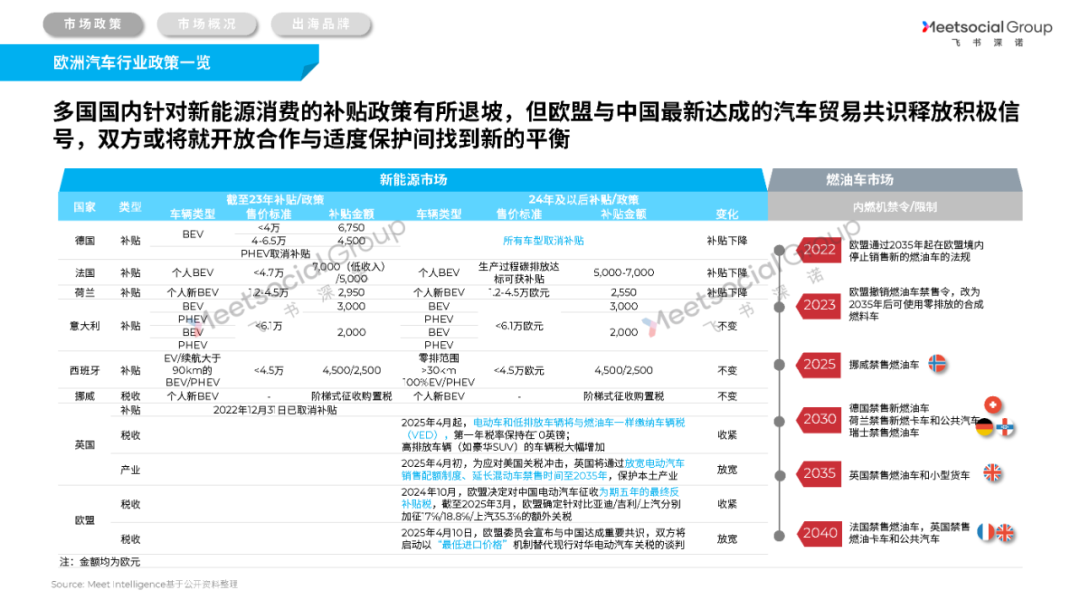The width and height of the screenshot is (1080, 608).
Task: Click the UK flag in the 2035 row
Action: coord(992,473)
